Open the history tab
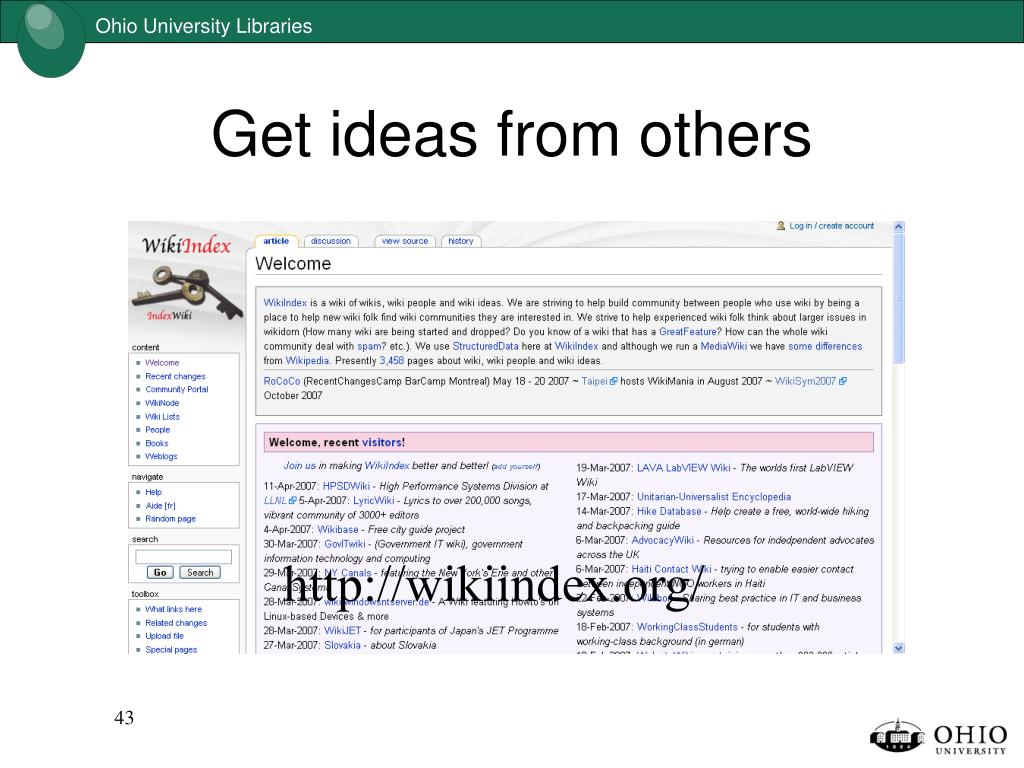This screenshot has width=1024, height=768. (x=461, y=241)
